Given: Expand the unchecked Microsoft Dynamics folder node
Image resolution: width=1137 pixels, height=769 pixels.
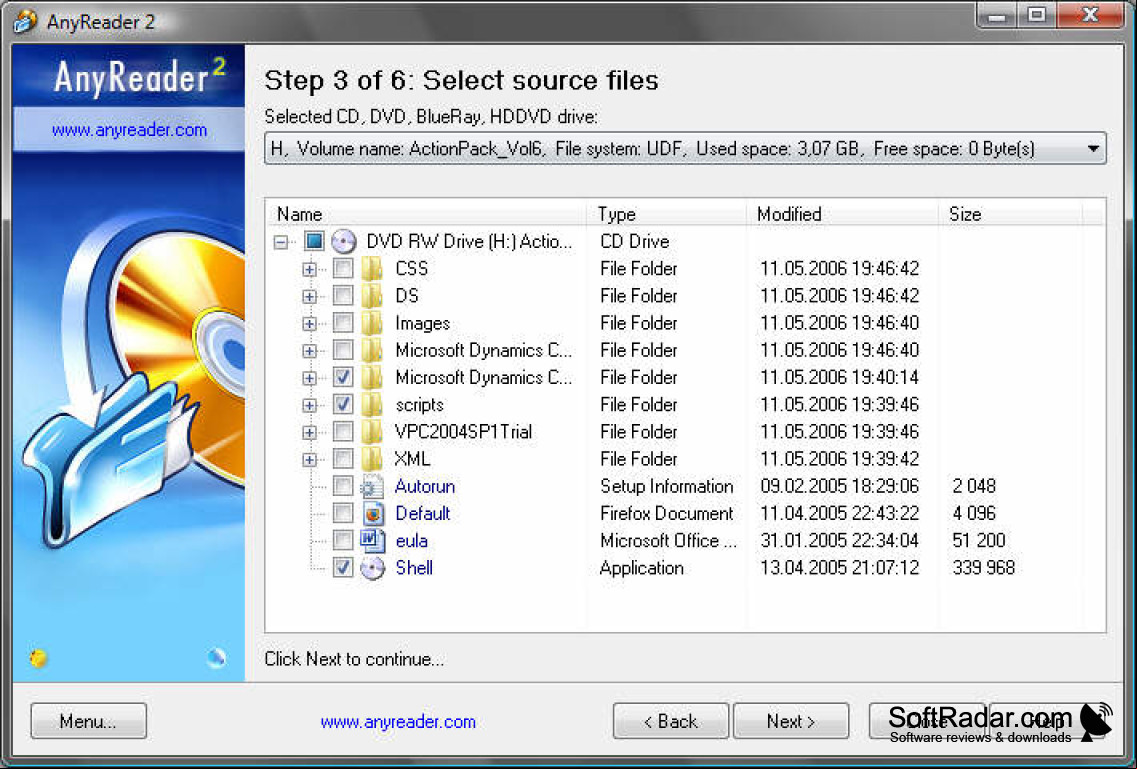Looking at the screenshot, I should pos(310,351).
